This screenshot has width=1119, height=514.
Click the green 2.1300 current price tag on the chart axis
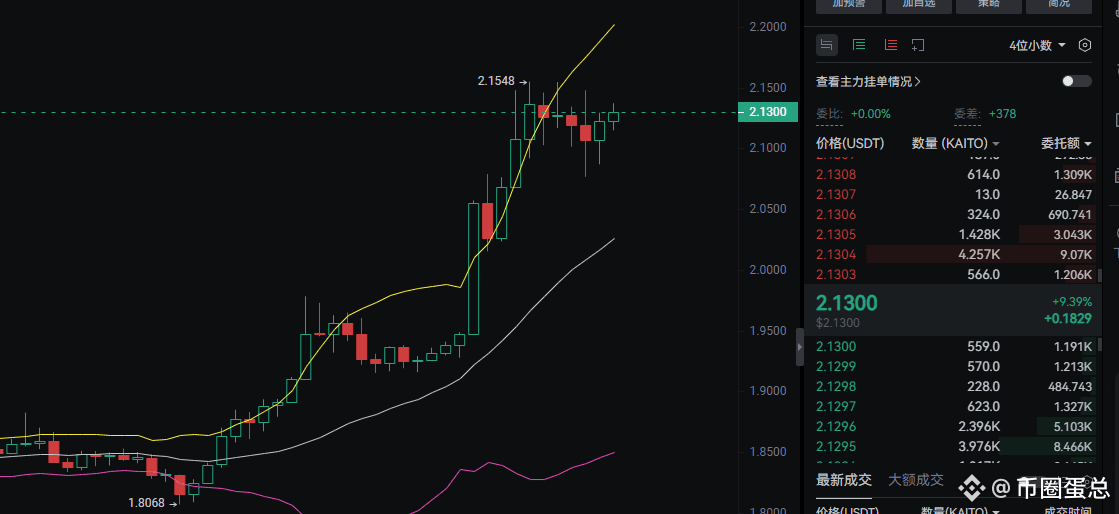768,112
